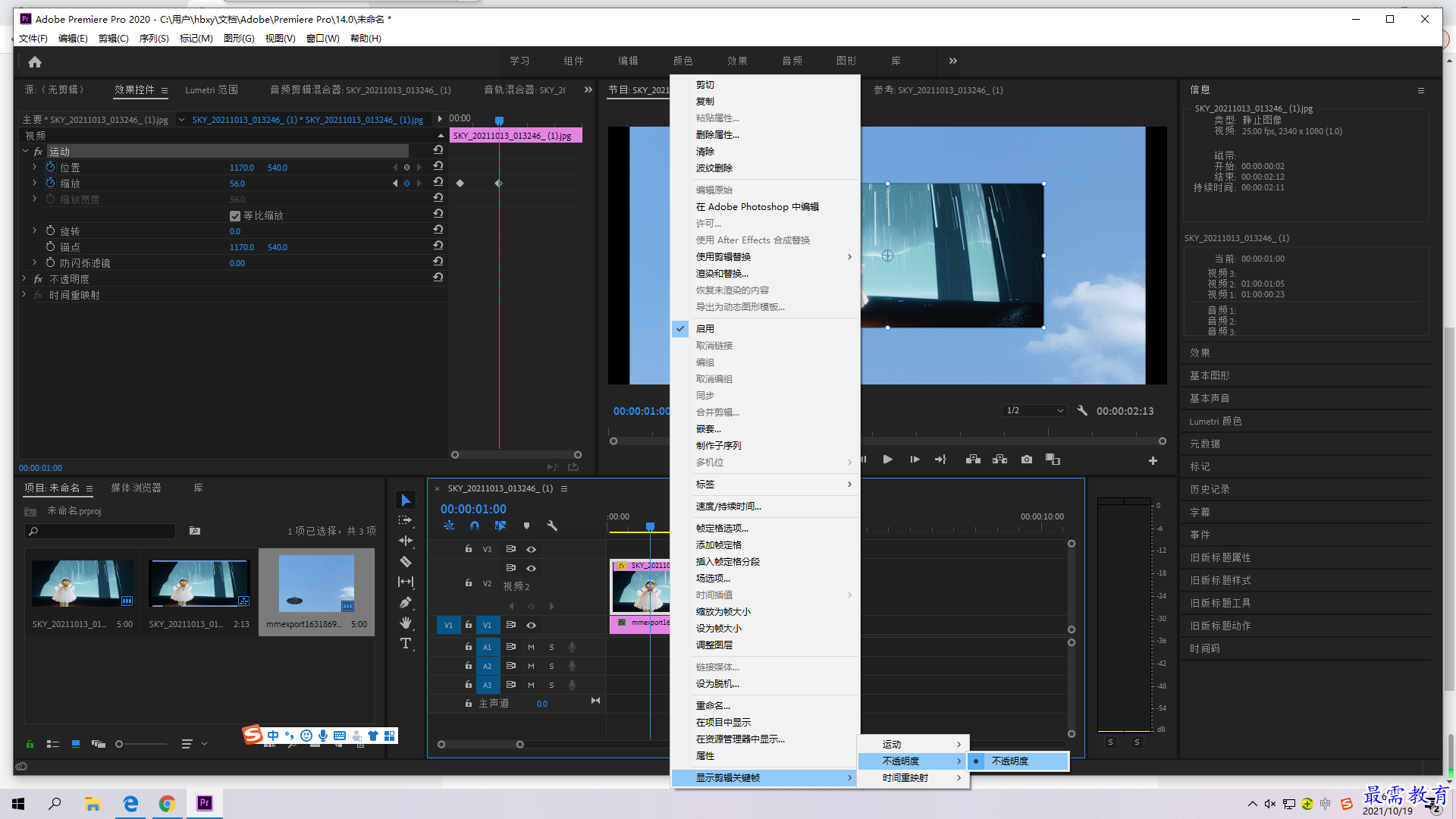Launch Chrome from the taskbar
Screen dimensions: 1456x819
[x=167, y=803]
